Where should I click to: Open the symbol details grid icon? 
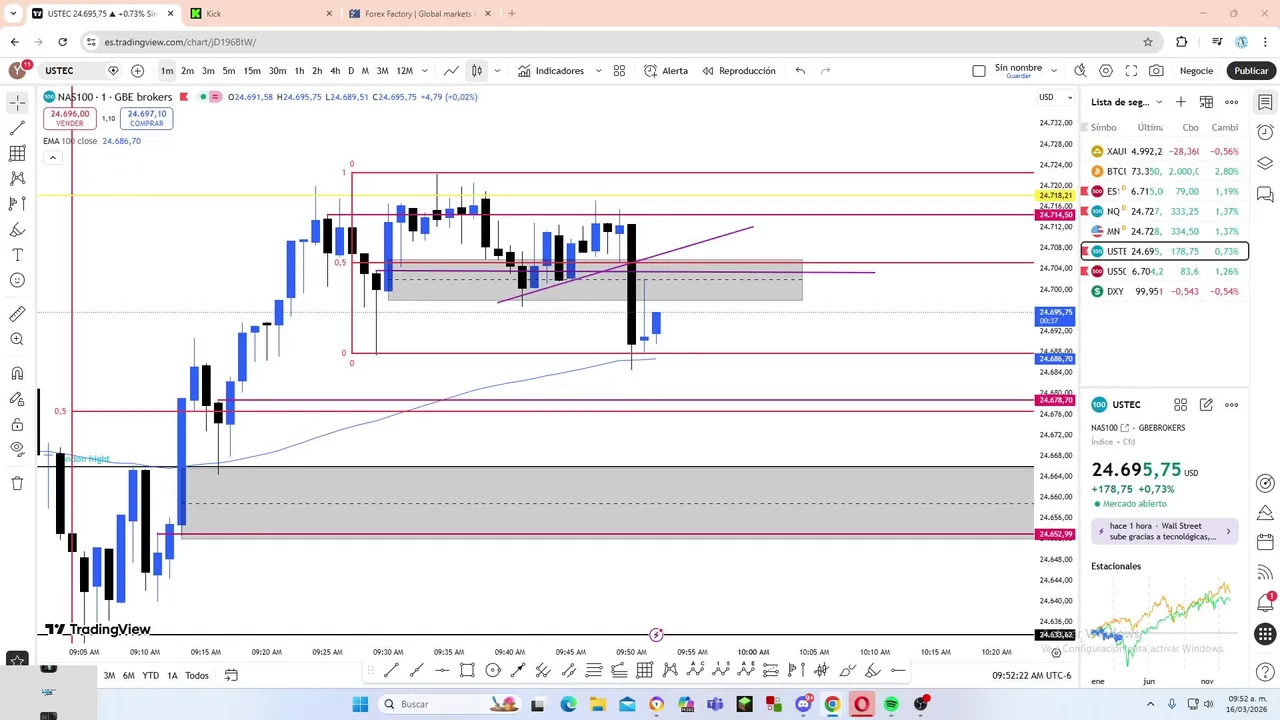click(1180, 405)
